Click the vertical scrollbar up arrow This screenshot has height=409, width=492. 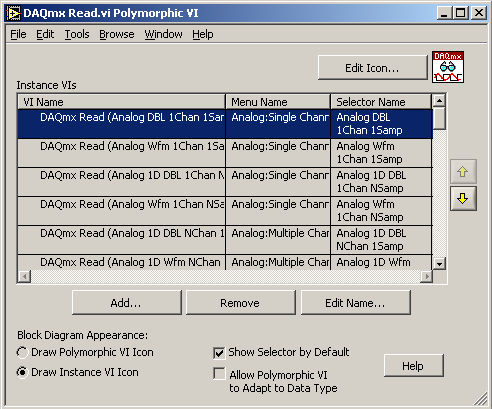click(x=439, y=100)
